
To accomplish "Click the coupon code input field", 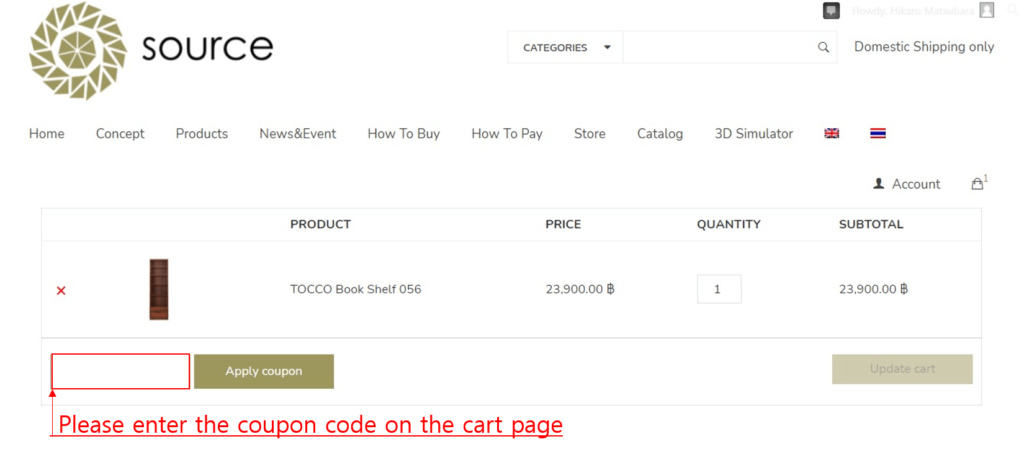I will pos(120,371).
